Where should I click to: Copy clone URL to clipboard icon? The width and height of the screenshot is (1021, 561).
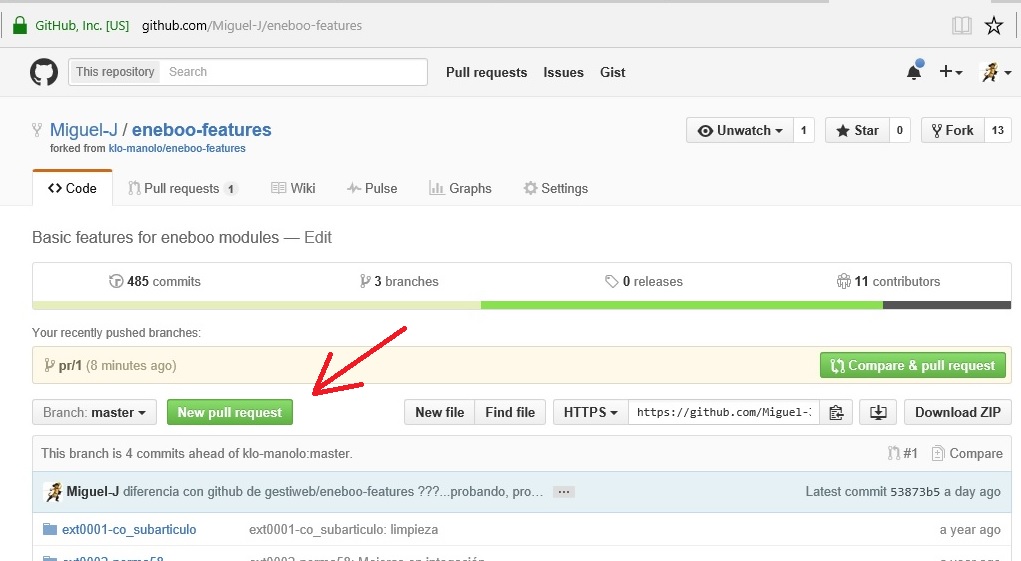(x=836, y=413)
